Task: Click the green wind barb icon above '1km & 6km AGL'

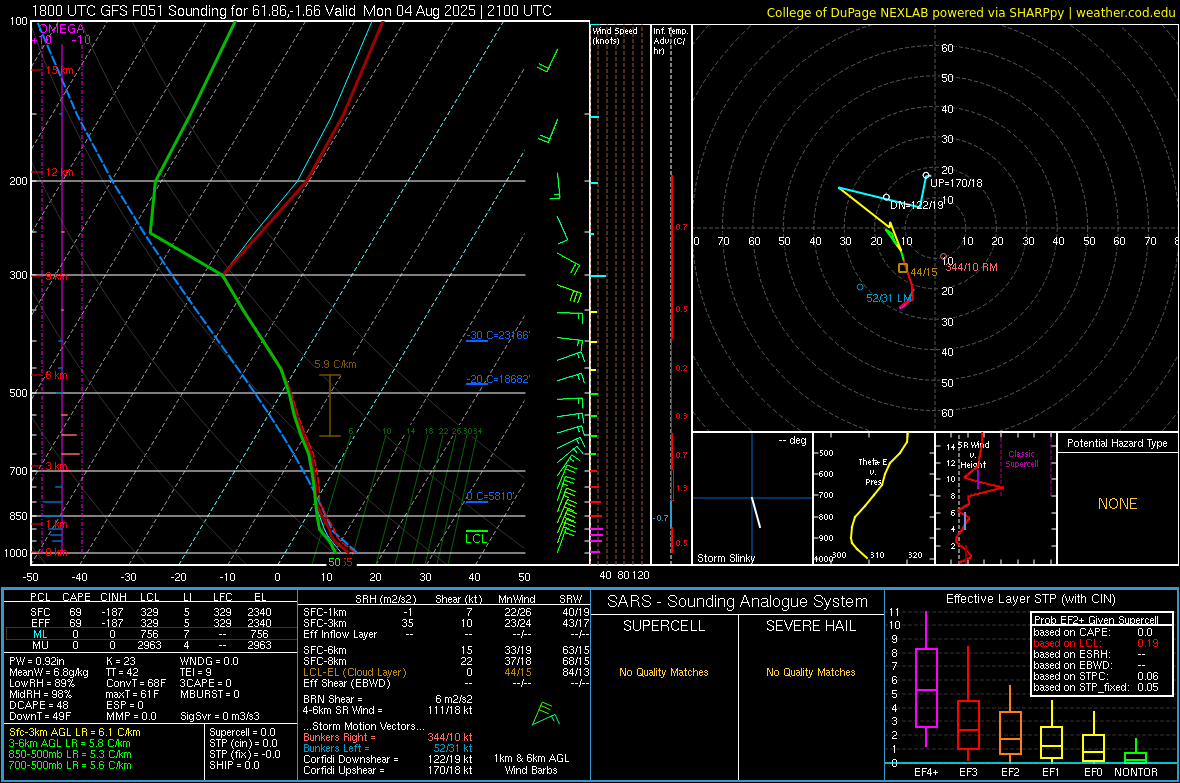Action: [546, 714]
